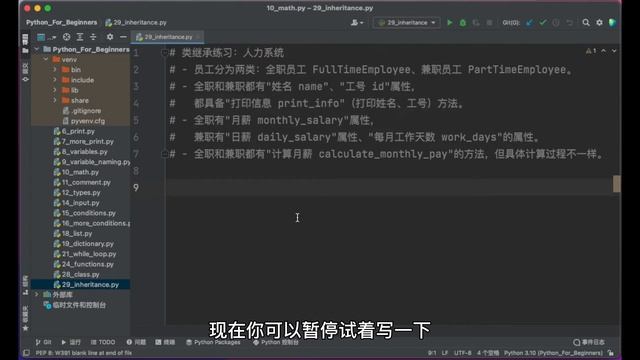Run the 29_inheritance configuration
The image size is (640, 360).
(450, 22)
